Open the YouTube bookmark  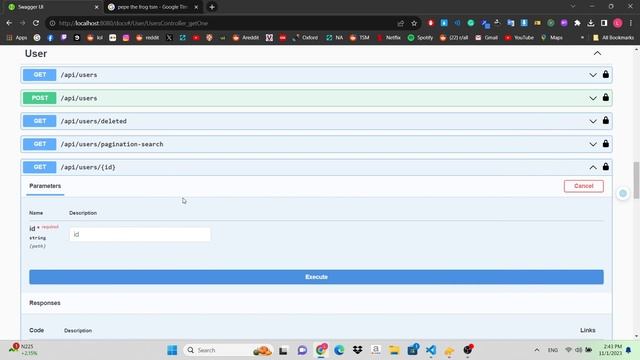(519, 38)
